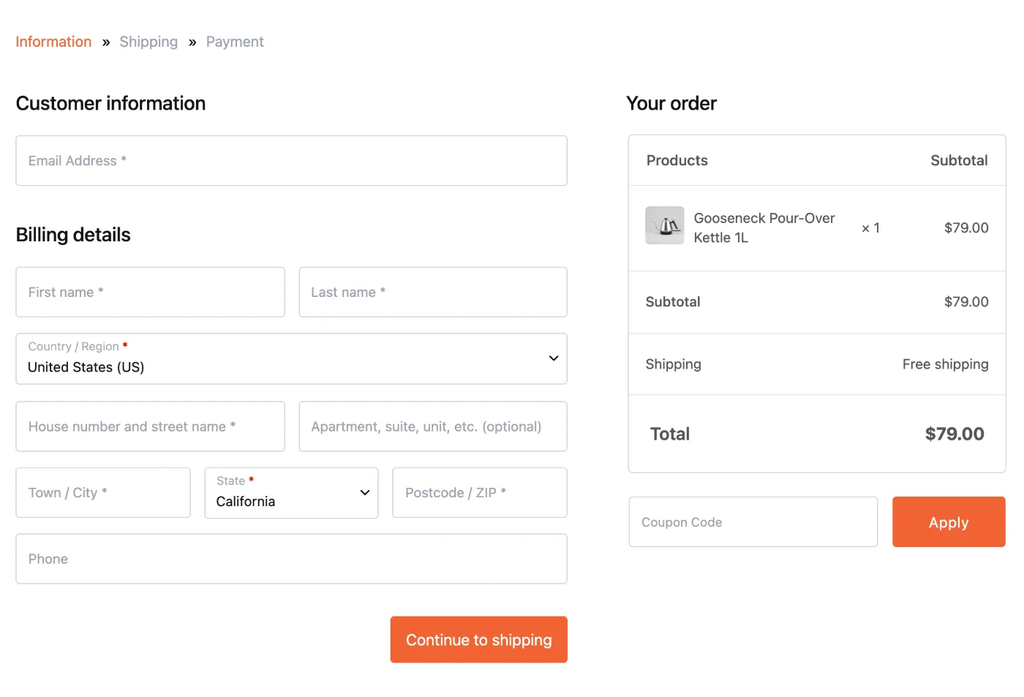Click the Town / City field
Viewport: 1024px width, 697px height.
click(x=103, y=493)
